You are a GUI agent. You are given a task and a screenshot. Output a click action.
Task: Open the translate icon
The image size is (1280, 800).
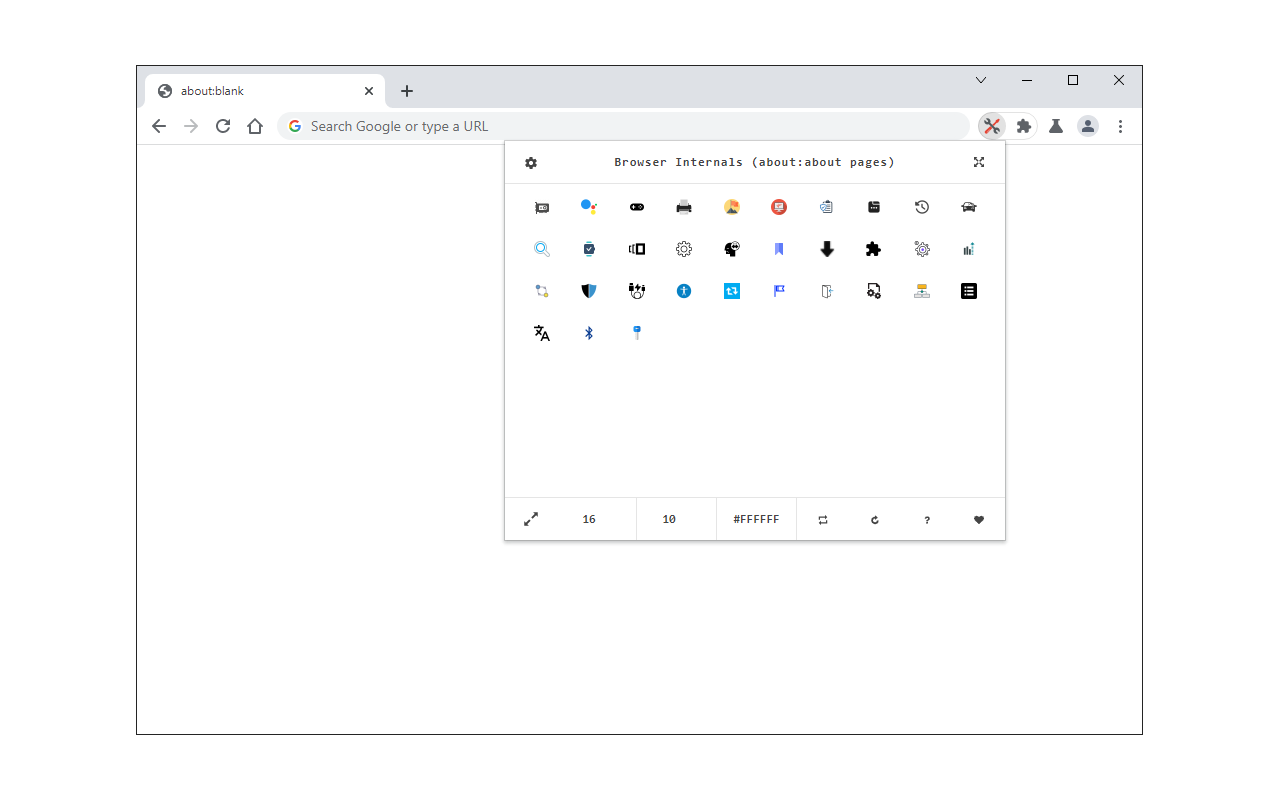point(541,333)
